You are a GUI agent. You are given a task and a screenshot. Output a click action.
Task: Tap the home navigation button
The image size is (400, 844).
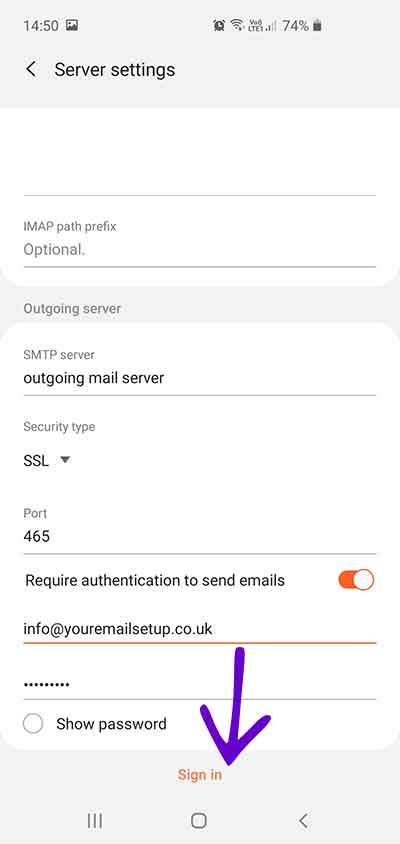[x=199, y=820]
